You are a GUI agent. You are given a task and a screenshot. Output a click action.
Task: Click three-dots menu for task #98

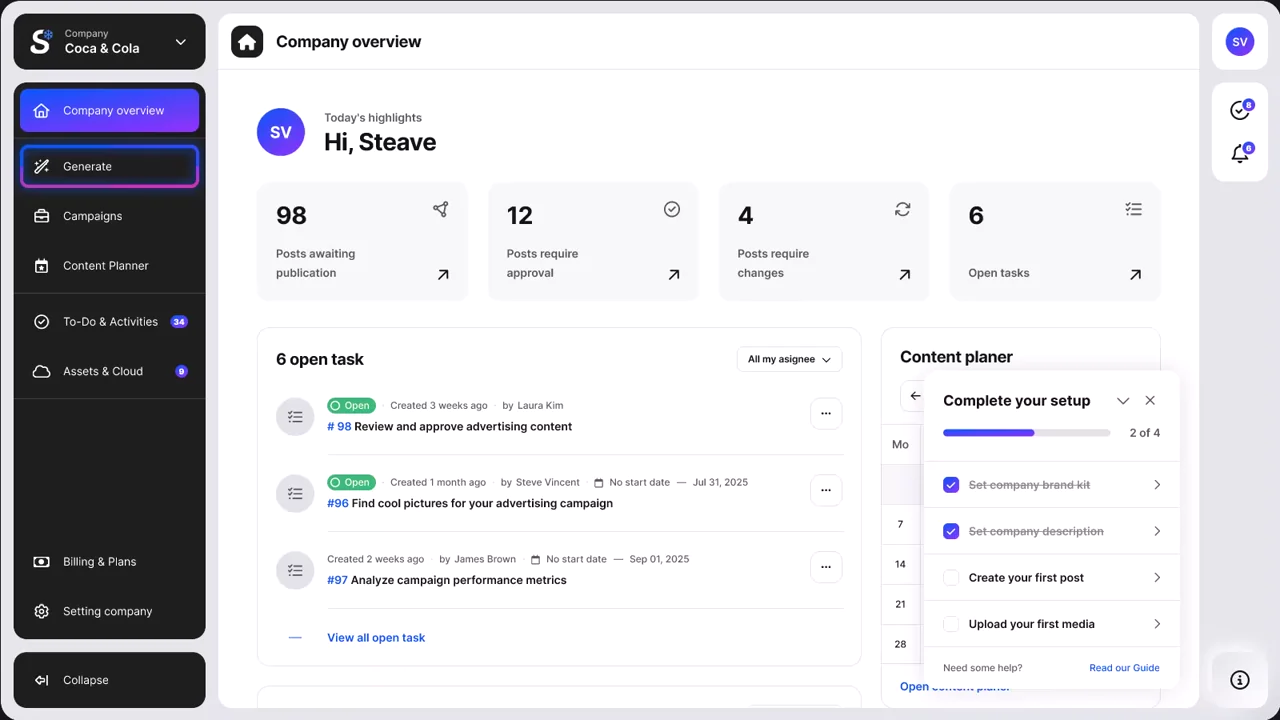coord(826,413)
